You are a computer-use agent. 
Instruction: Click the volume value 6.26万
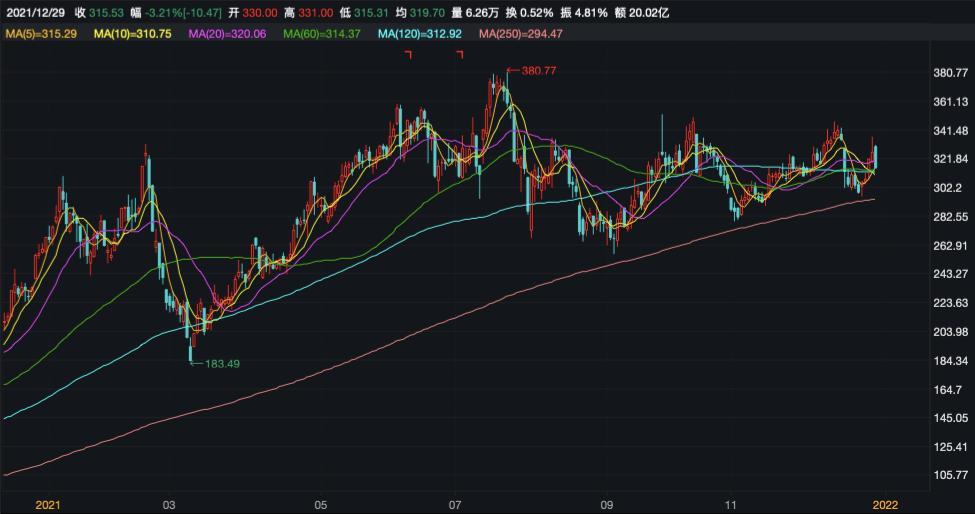point(481,12)
